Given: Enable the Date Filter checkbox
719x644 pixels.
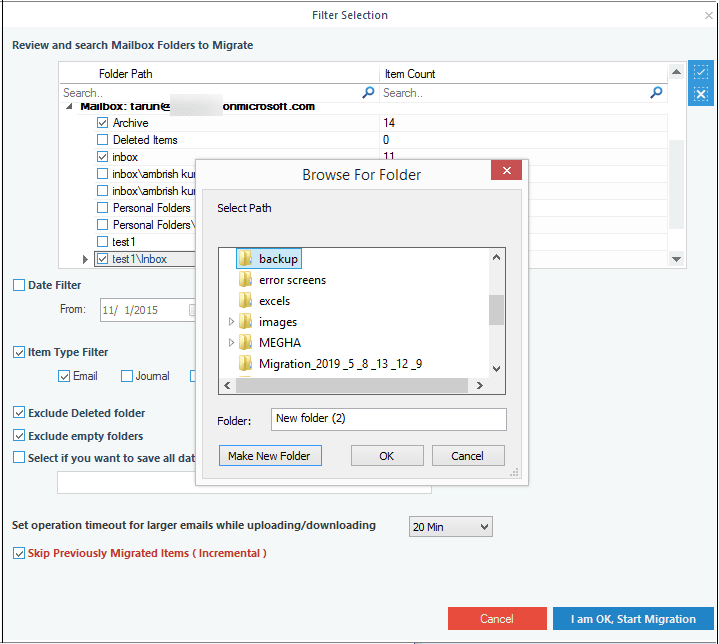Looking at the screenshot, I should pyautogui.click(x=19, y=285).
